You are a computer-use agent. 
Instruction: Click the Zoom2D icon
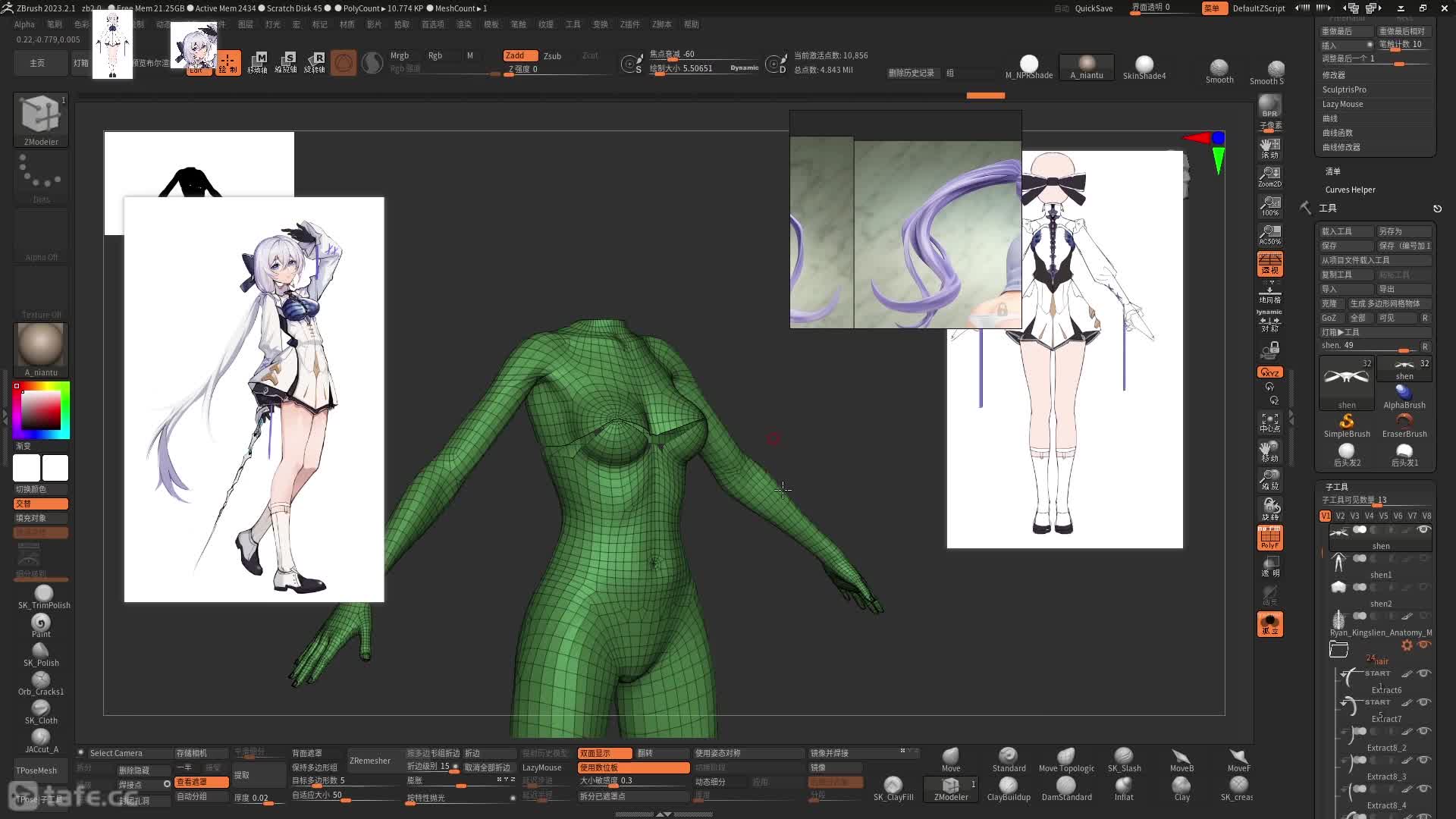click(1269, 177)
